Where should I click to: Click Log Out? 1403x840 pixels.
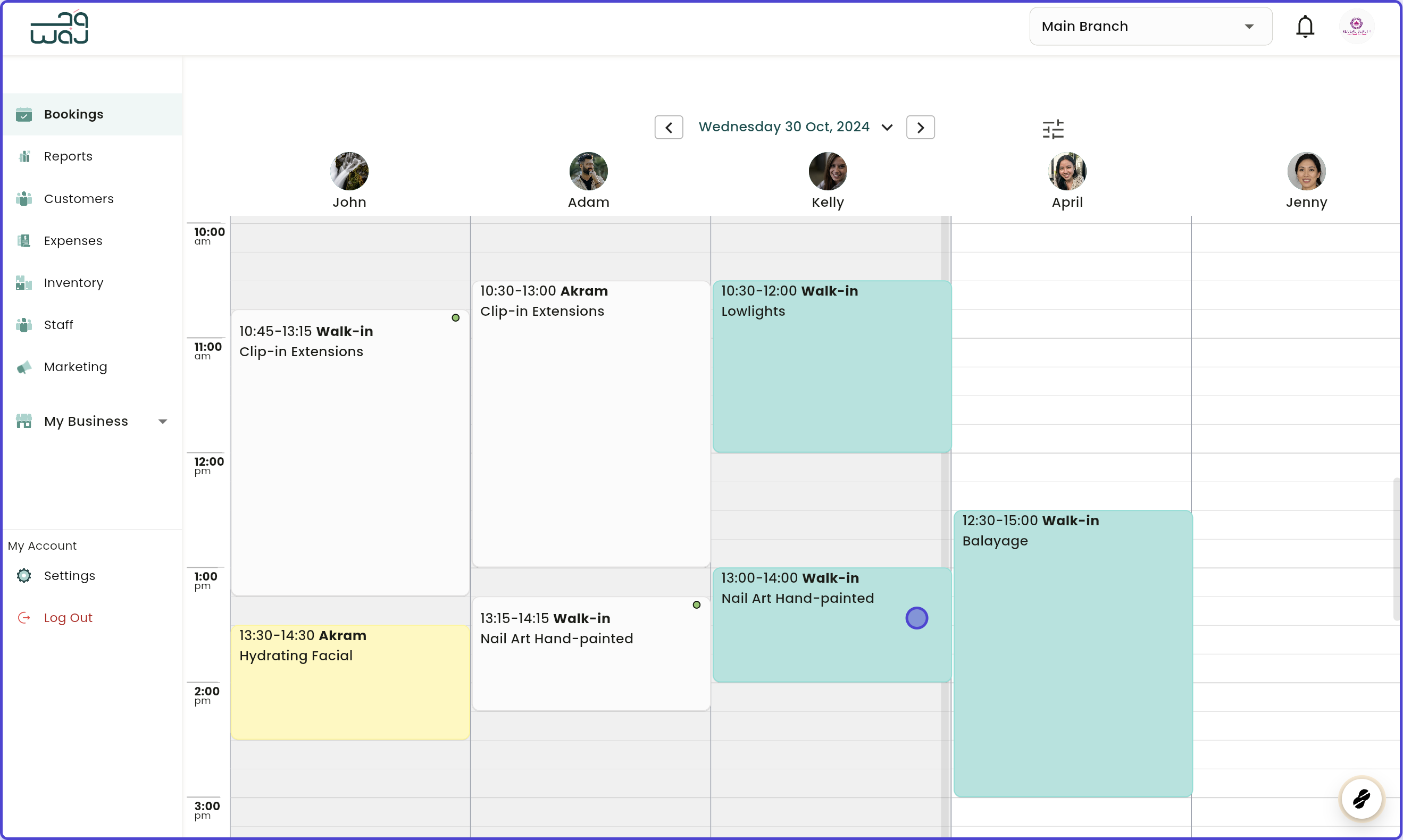point(68,618)
